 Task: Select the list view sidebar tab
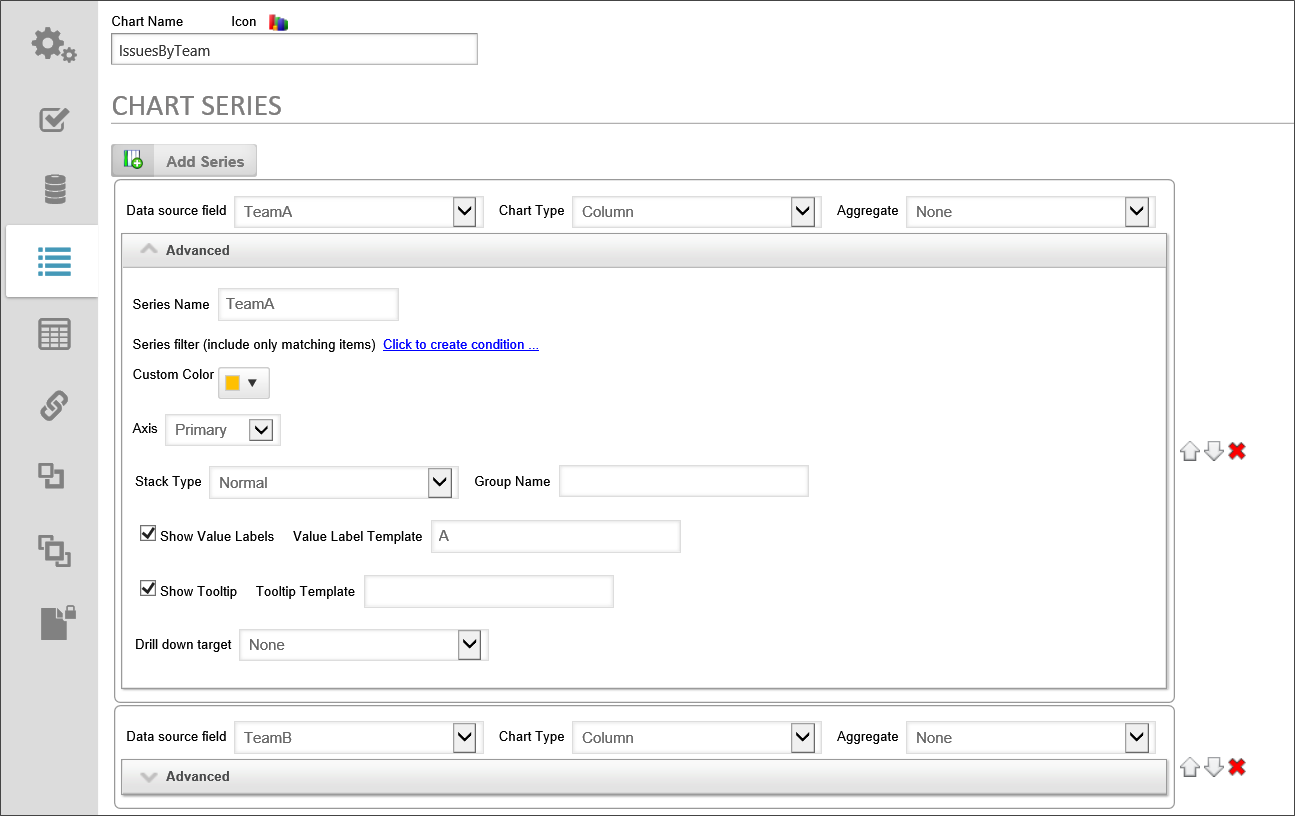coord(54,261)
